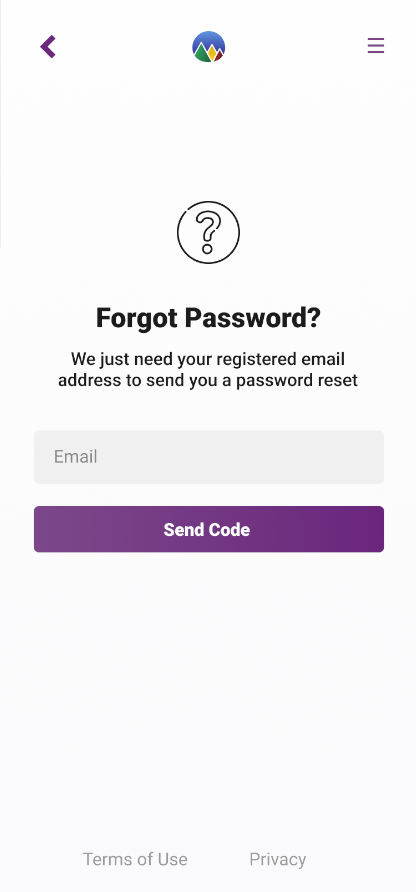Click the Send Code button
This screenshot has height=892, width=416.
pos(209,529)
